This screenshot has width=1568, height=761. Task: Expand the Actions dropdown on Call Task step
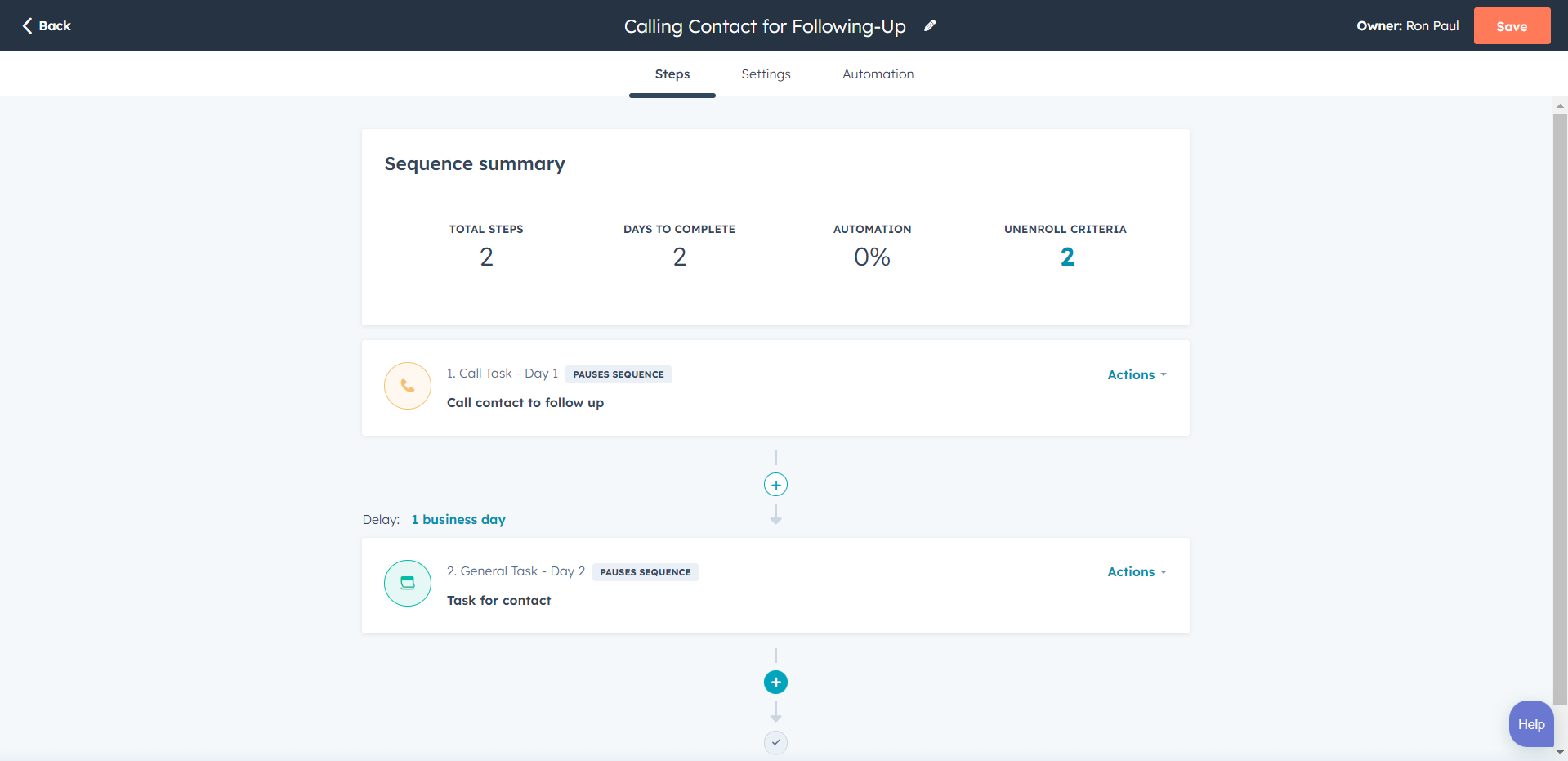point(1136,374)
